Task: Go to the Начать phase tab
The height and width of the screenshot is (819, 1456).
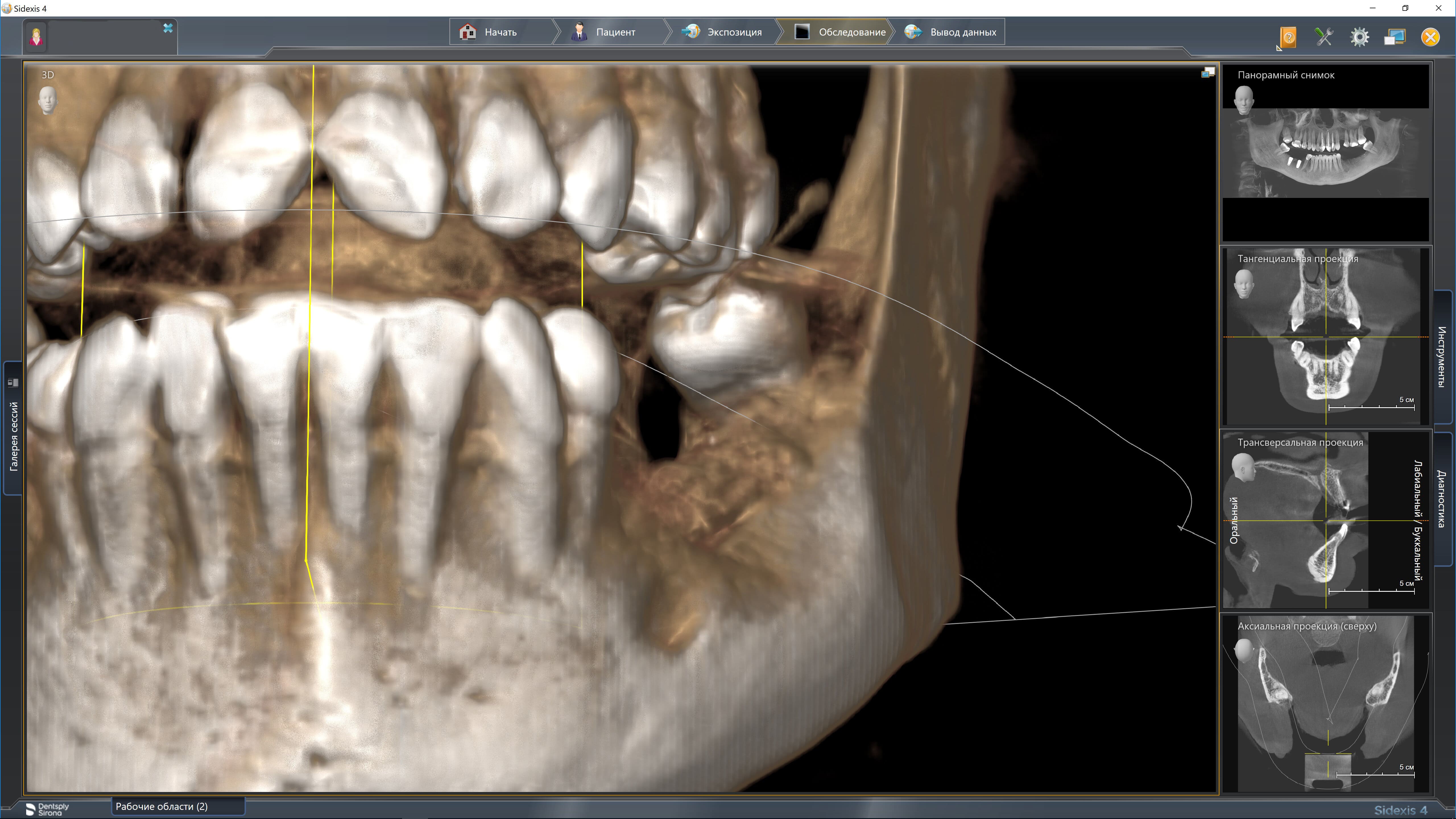Action: click(x=501, y=32)
